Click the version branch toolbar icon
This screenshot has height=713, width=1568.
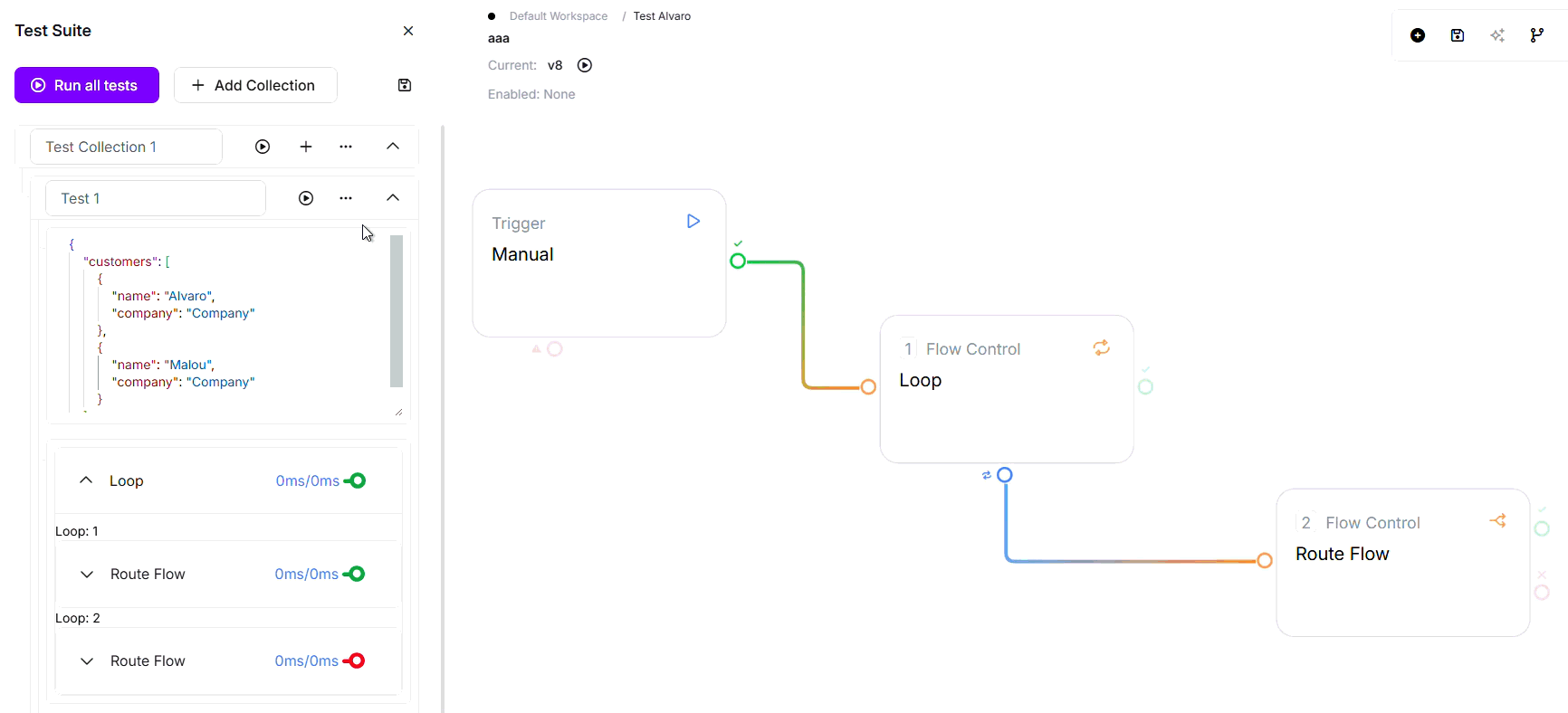[x=1537, y=35]
